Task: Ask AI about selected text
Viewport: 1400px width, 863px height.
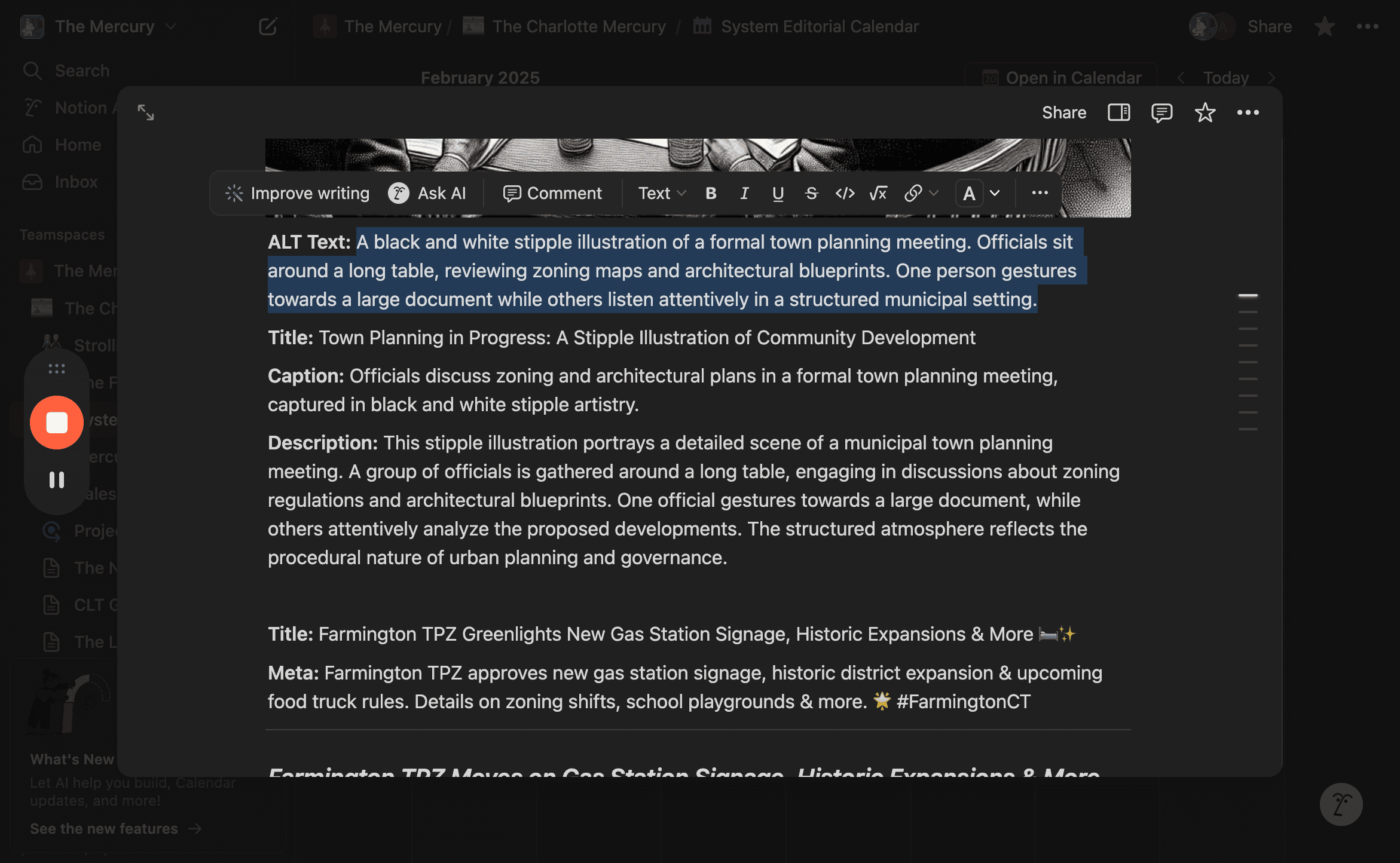Action: point(427,193)
